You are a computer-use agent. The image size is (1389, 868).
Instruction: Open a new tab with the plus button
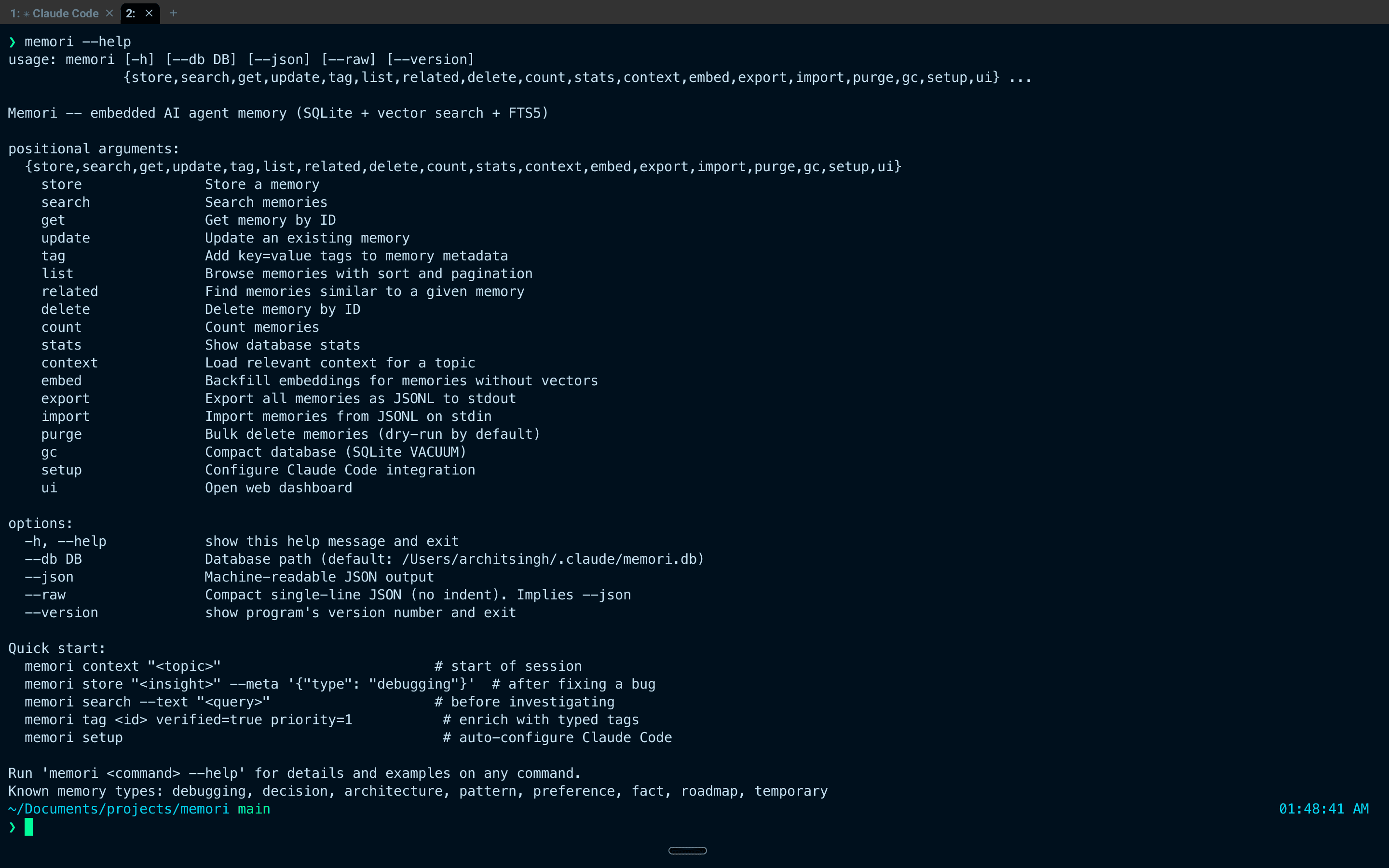173,13
